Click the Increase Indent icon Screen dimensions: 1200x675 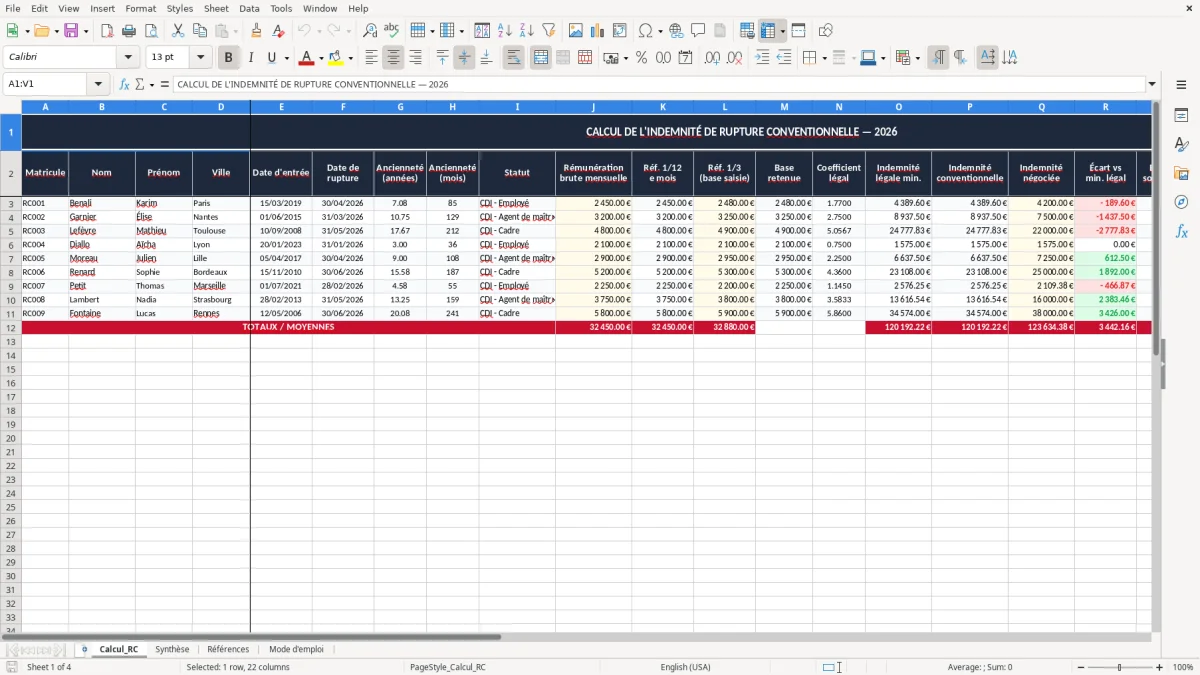click(x=762, y=58)
